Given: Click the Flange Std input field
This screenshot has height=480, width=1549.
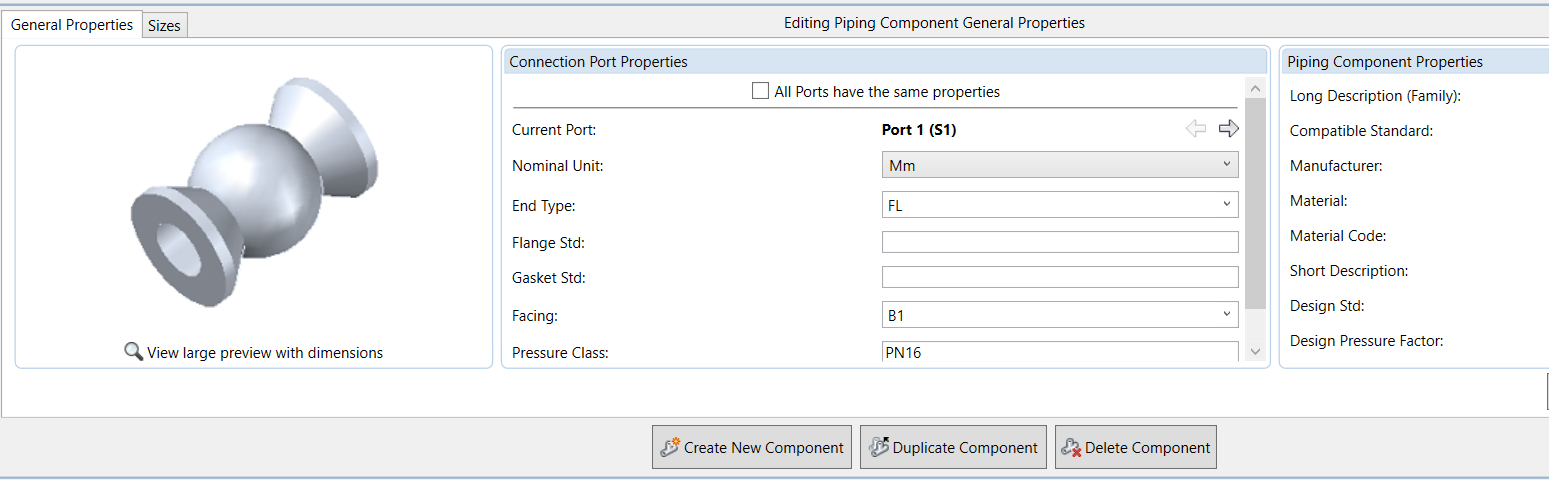Looking at the screenshot, I should (1059, 242).
